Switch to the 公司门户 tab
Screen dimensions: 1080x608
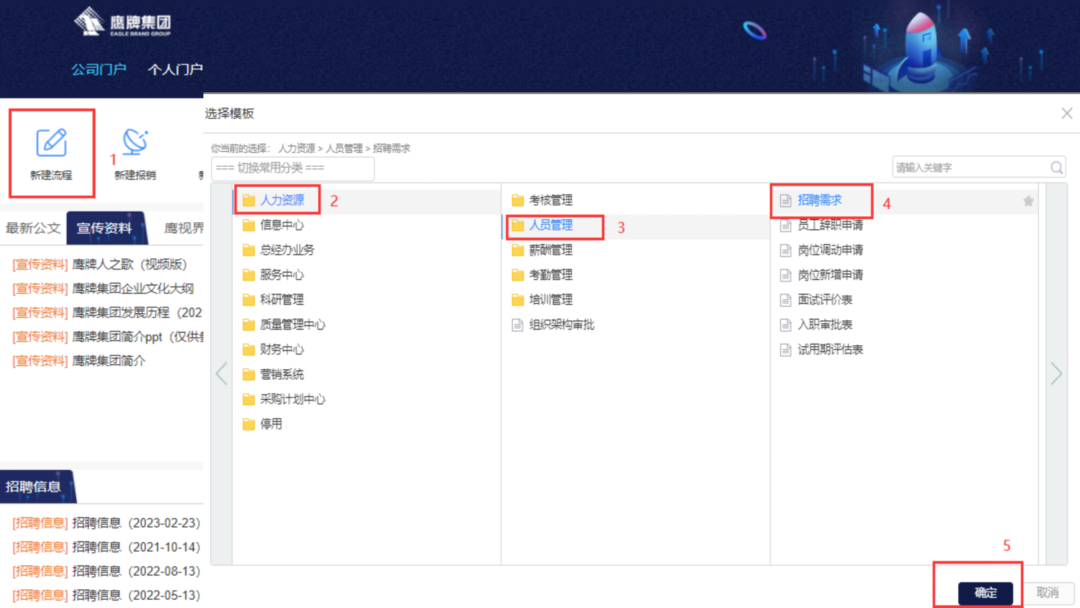pyautogui.click(x=99, y=70)
